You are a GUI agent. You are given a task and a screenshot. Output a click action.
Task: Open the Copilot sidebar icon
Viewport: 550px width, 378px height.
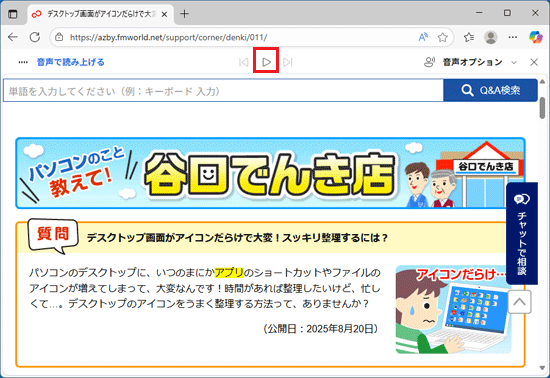tap(536, 37)
